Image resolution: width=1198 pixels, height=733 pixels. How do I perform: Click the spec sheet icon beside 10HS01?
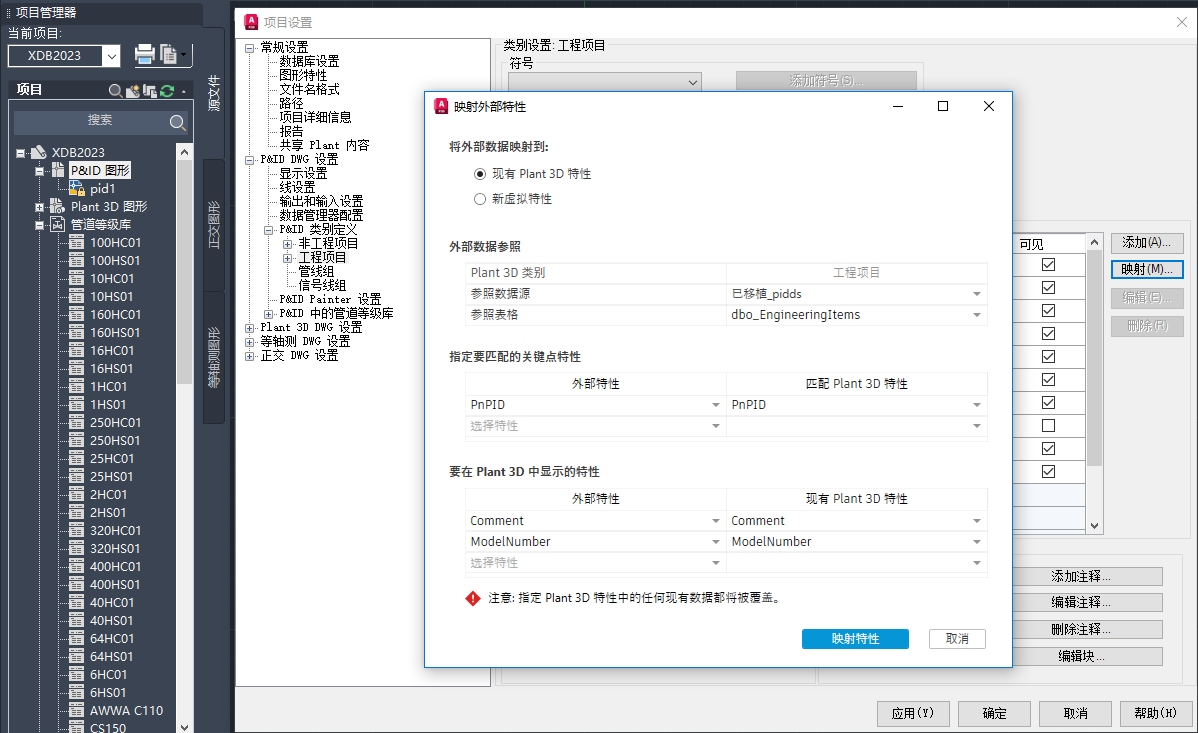point(76,296)
